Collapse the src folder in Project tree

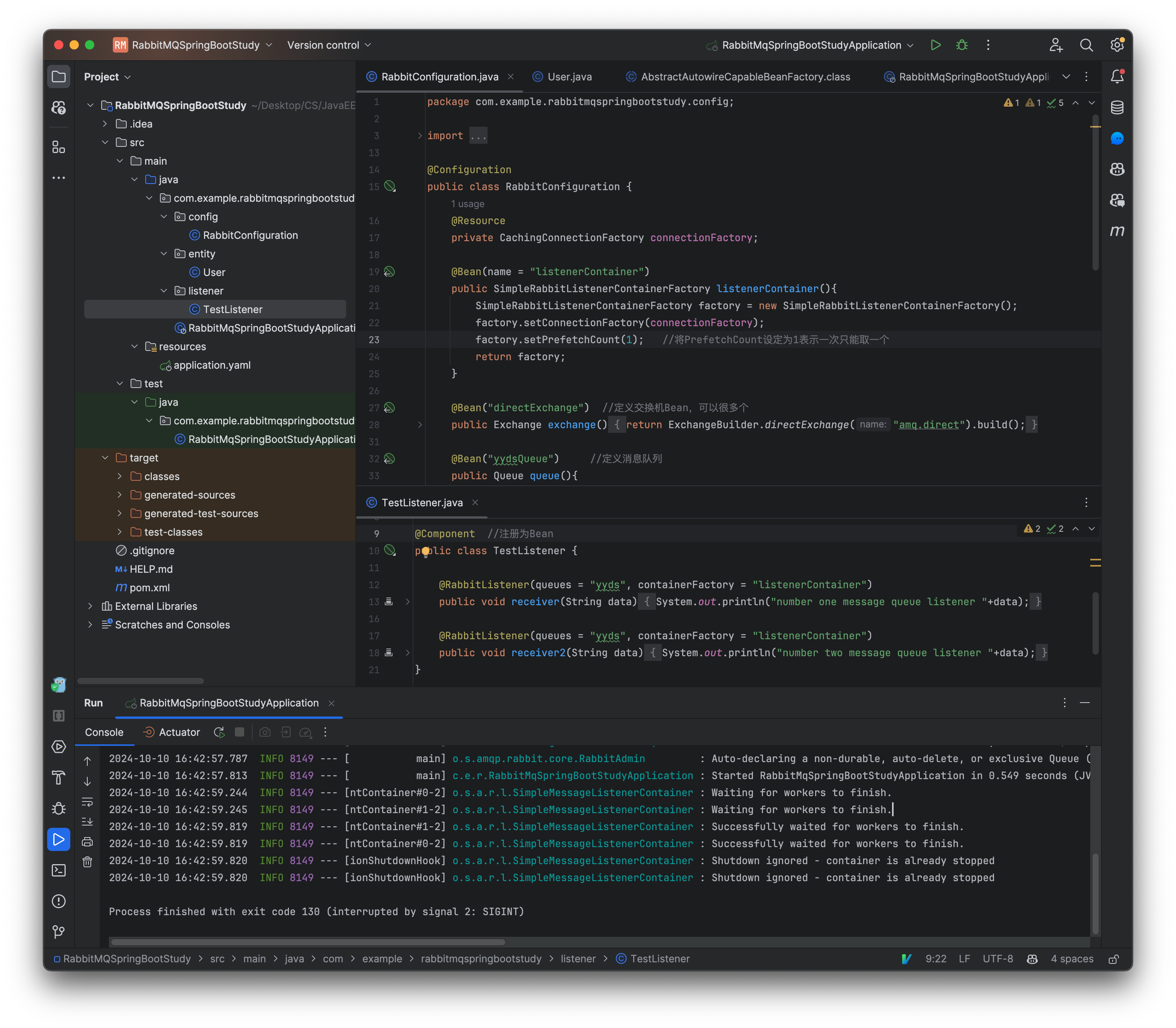(x=106, y=142)
